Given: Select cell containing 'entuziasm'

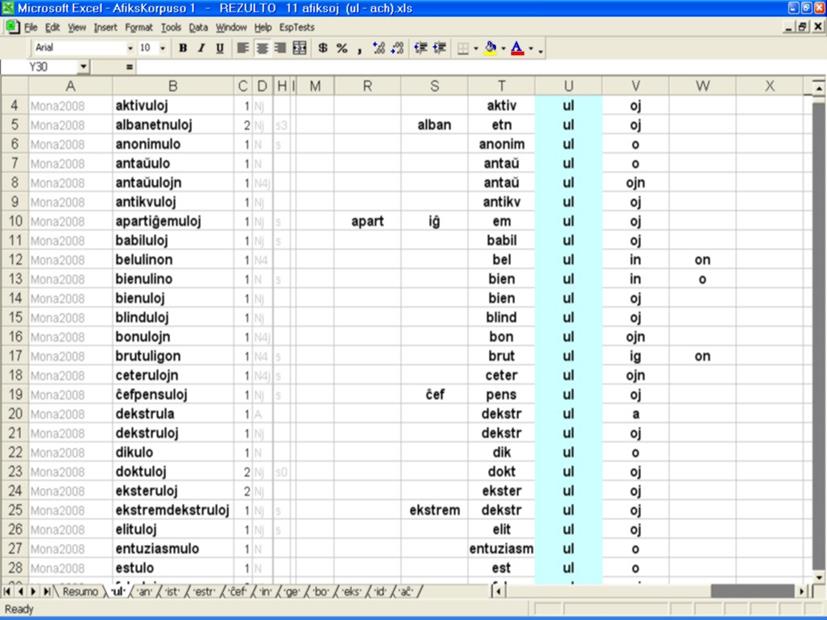Looking at the screenshot, I should (x=501, y=549).
